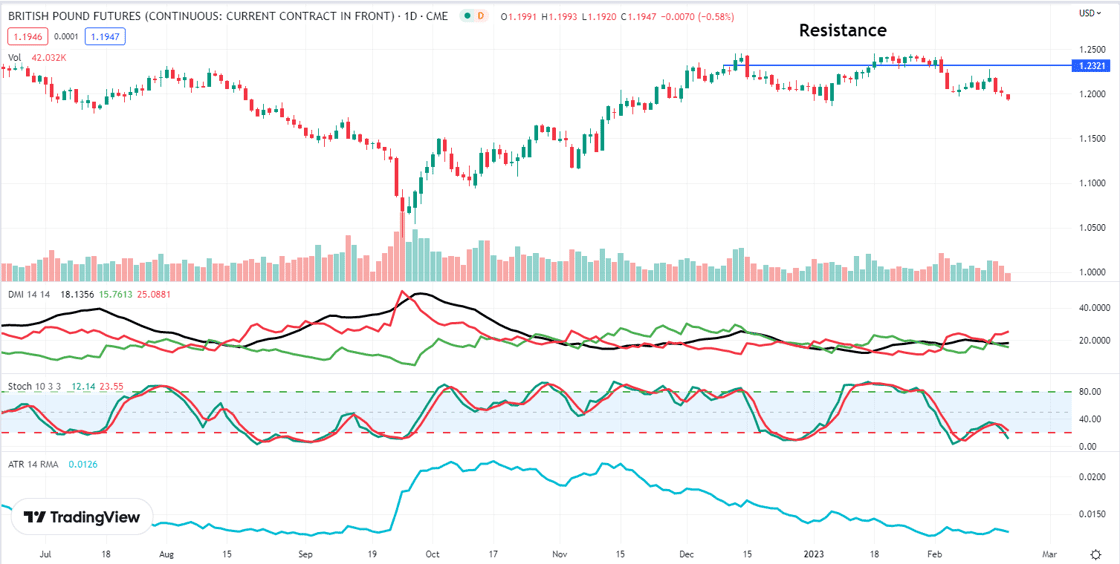Click the Dec label on time axis
Screen dimensions: 1120x564
click(x=686, y=553)
